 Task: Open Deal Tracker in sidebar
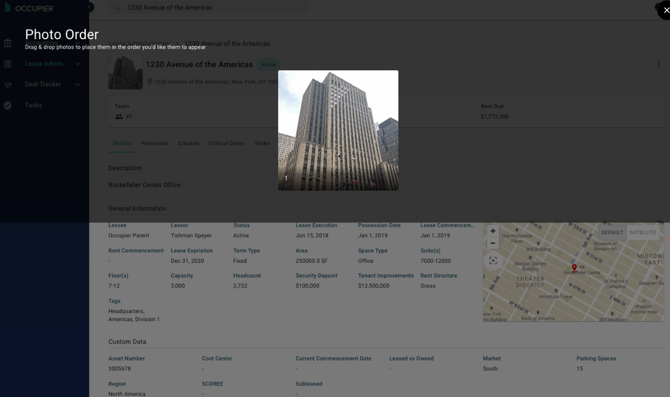click(43, 84)
